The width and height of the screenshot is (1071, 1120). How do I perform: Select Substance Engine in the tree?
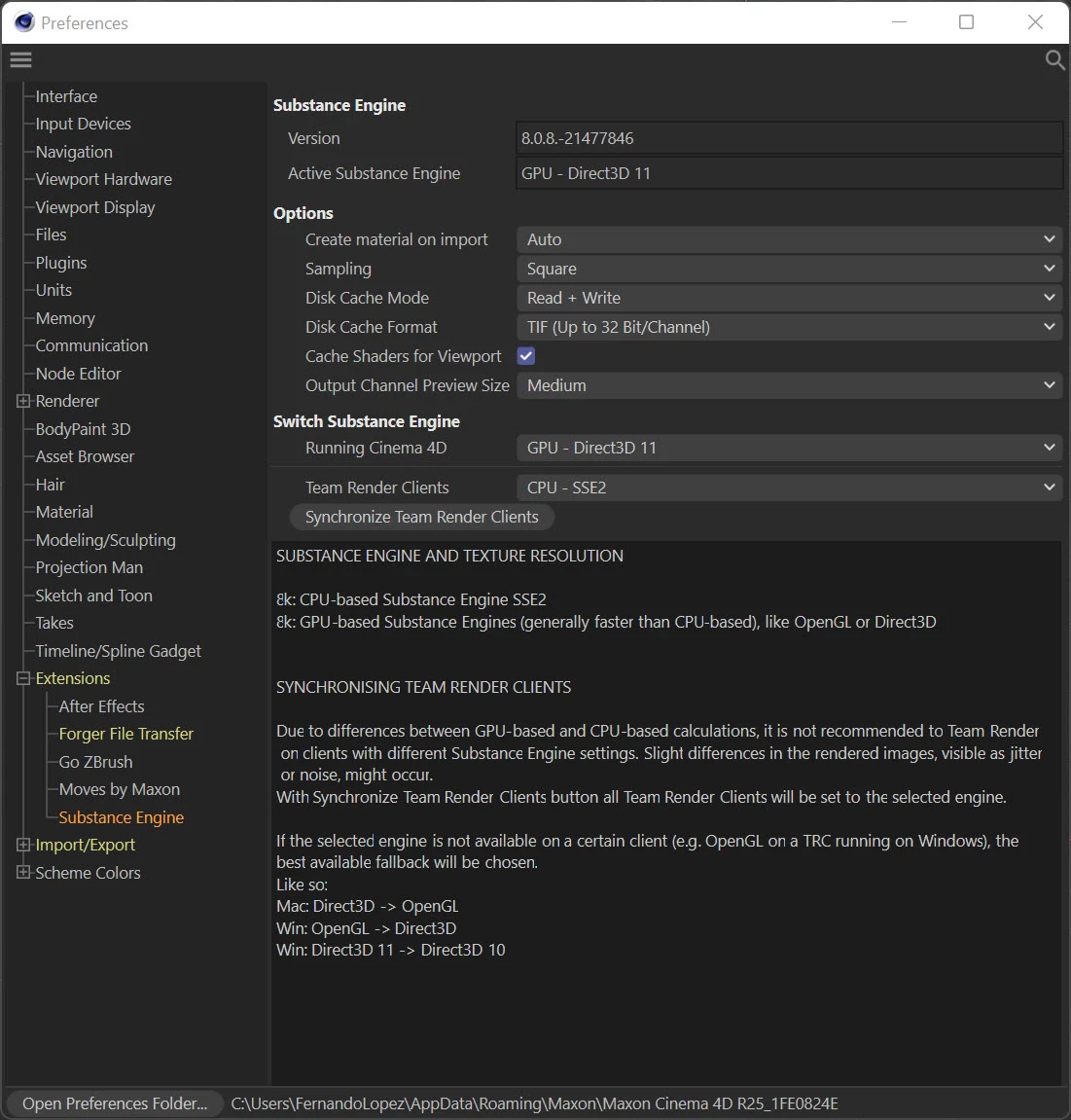[x=122, y=817]
